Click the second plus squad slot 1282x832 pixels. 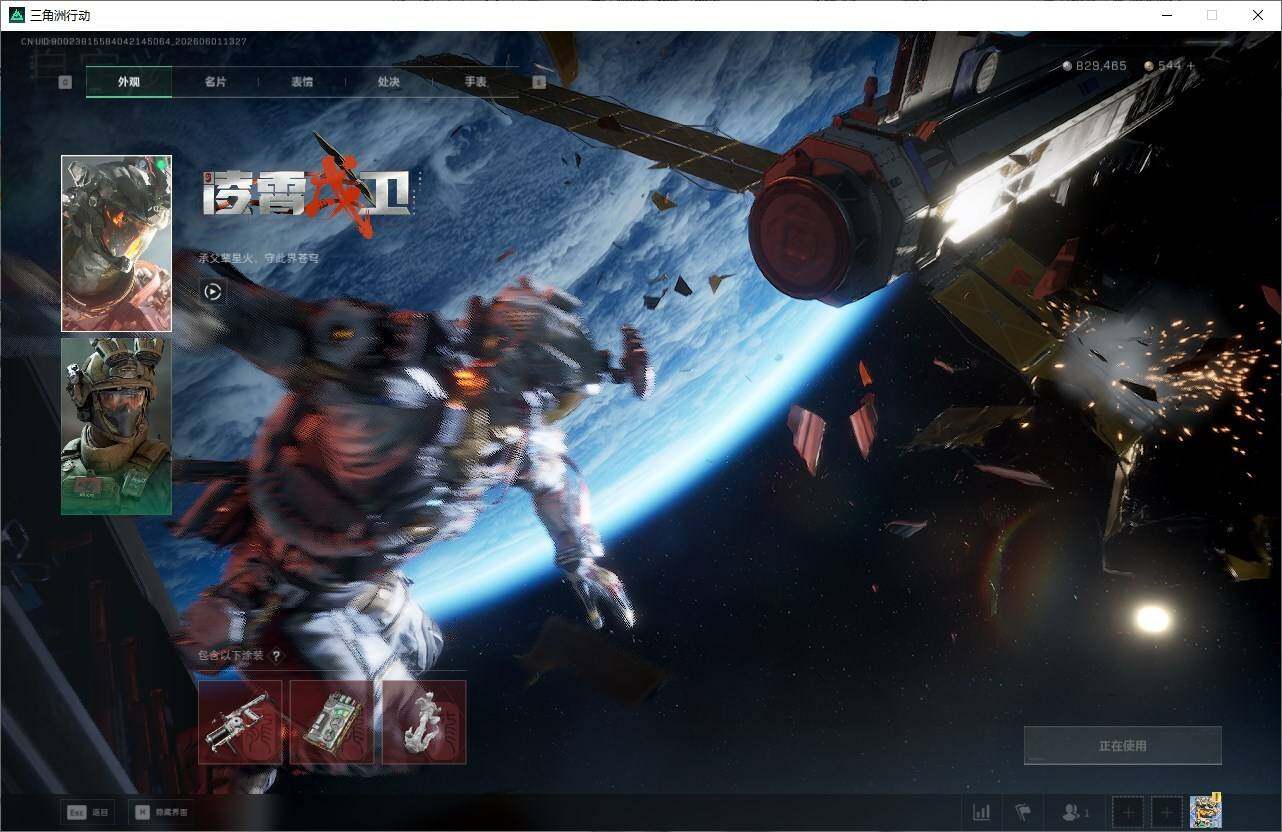pos(1166,813)
